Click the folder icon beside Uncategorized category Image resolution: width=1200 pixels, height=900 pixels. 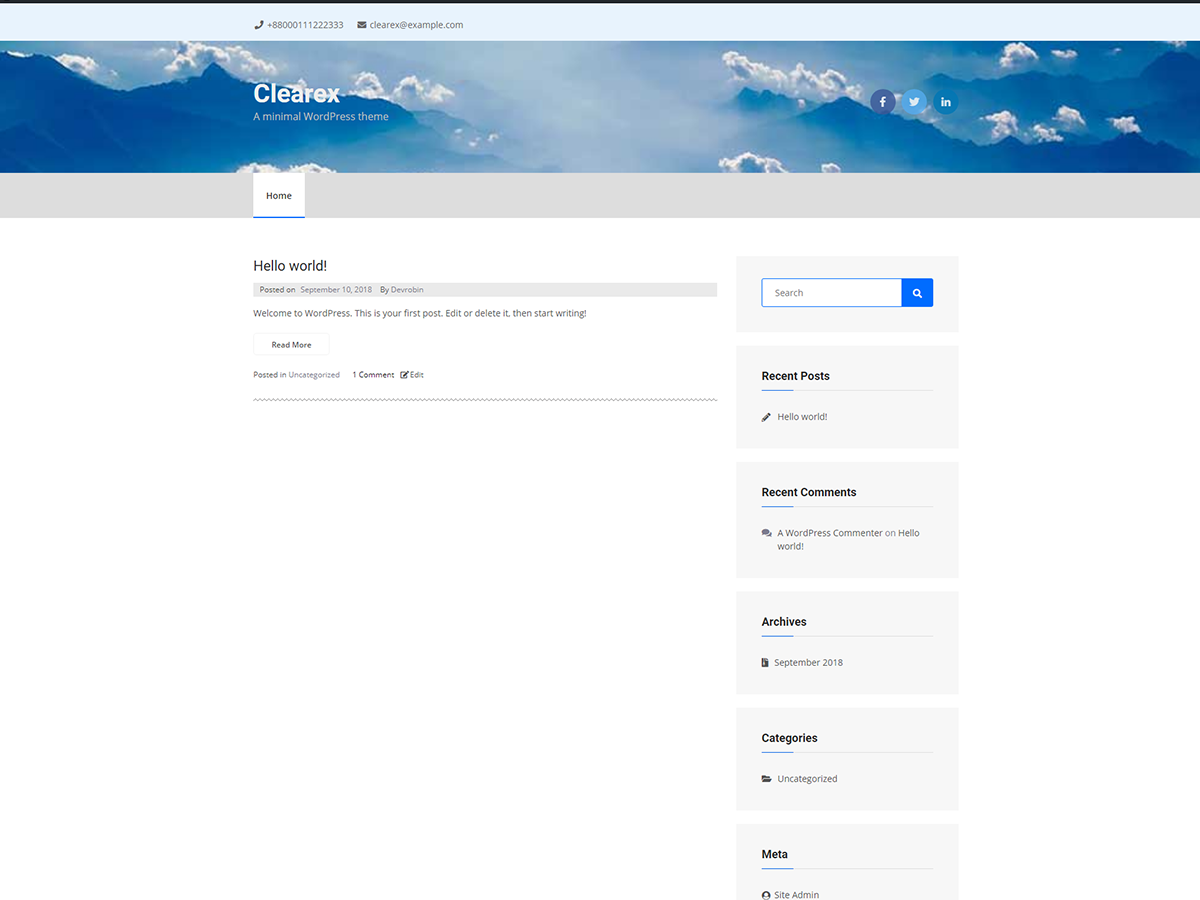click(x=766, y=778)
